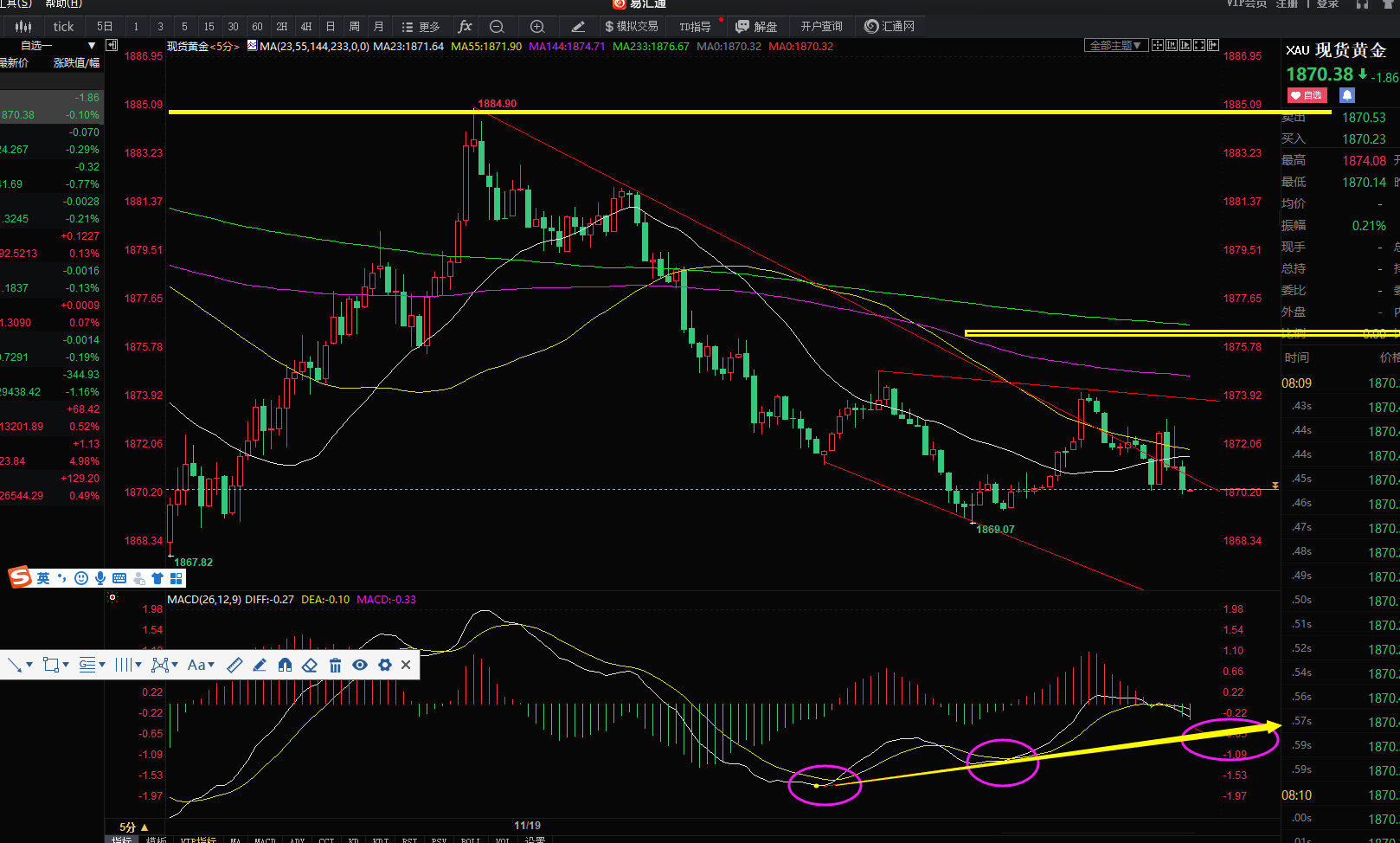
Task: Activate input method voice microphone
Action: (100, 578)
